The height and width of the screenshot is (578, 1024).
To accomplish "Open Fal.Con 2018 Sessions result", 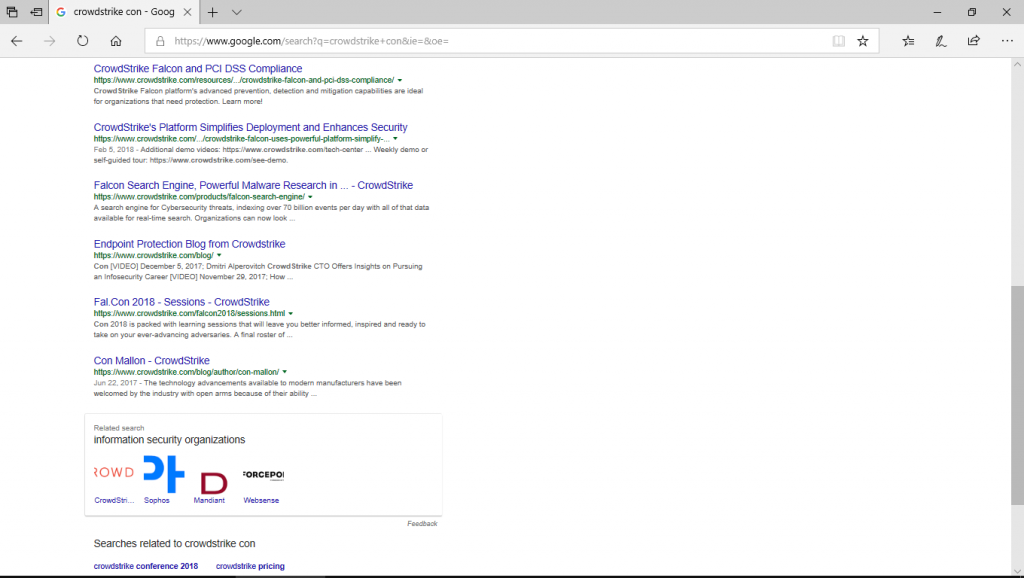I will [182, 302].
